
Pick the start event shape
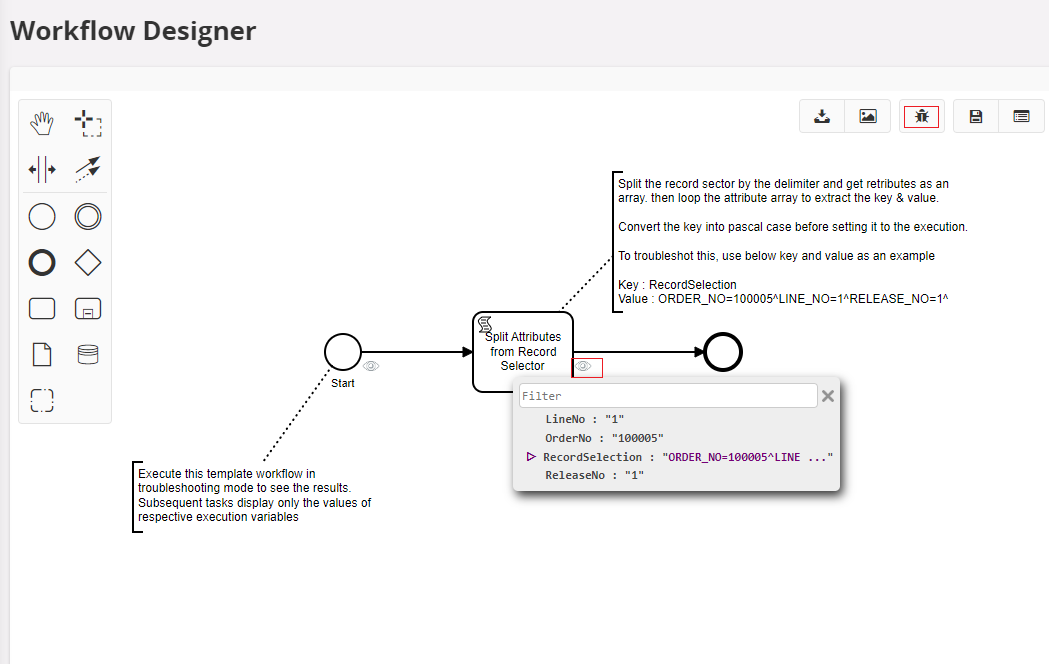[41, 217]
